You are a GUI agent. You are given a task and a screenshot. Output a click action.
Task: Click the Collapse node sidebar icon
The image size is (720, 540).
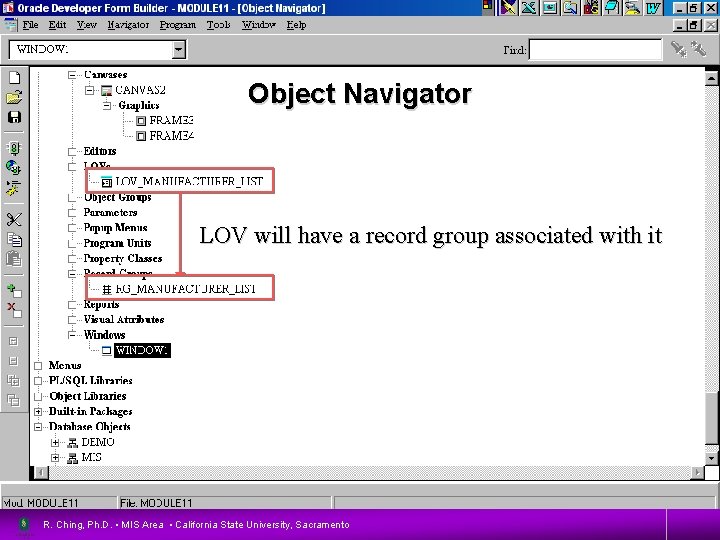tap(13, 361)
